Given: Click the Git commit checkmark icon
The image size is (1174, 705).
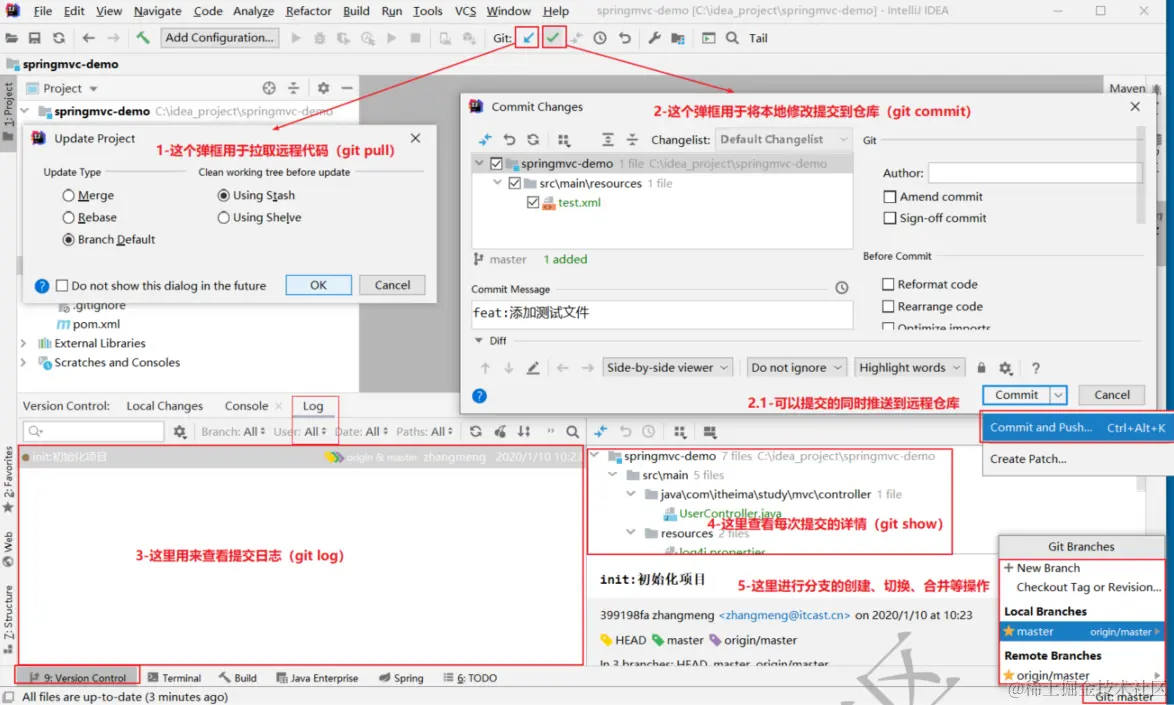Looking at the screenshot, I should [553, 37].
